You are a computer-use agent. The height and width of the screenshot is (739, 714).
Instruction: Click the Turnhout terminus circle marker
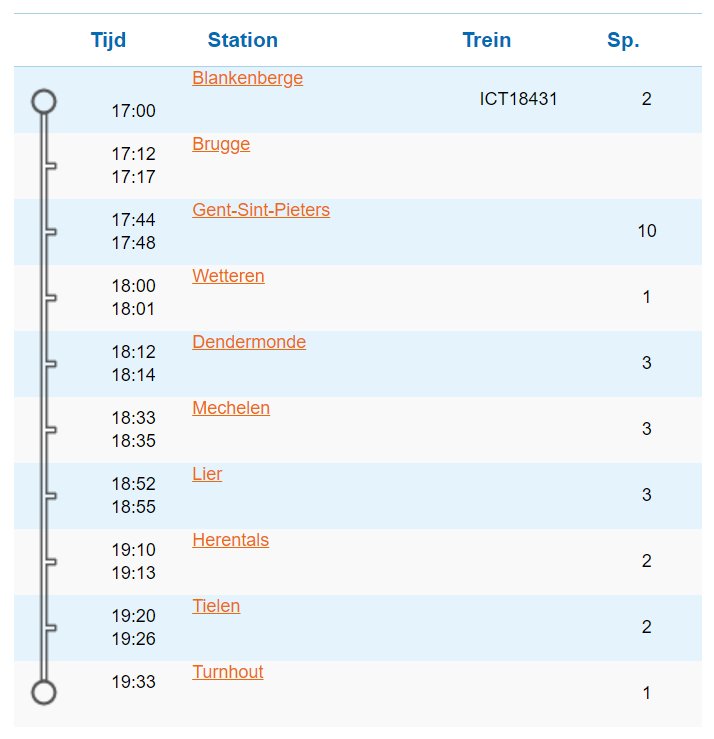(43, 692)
